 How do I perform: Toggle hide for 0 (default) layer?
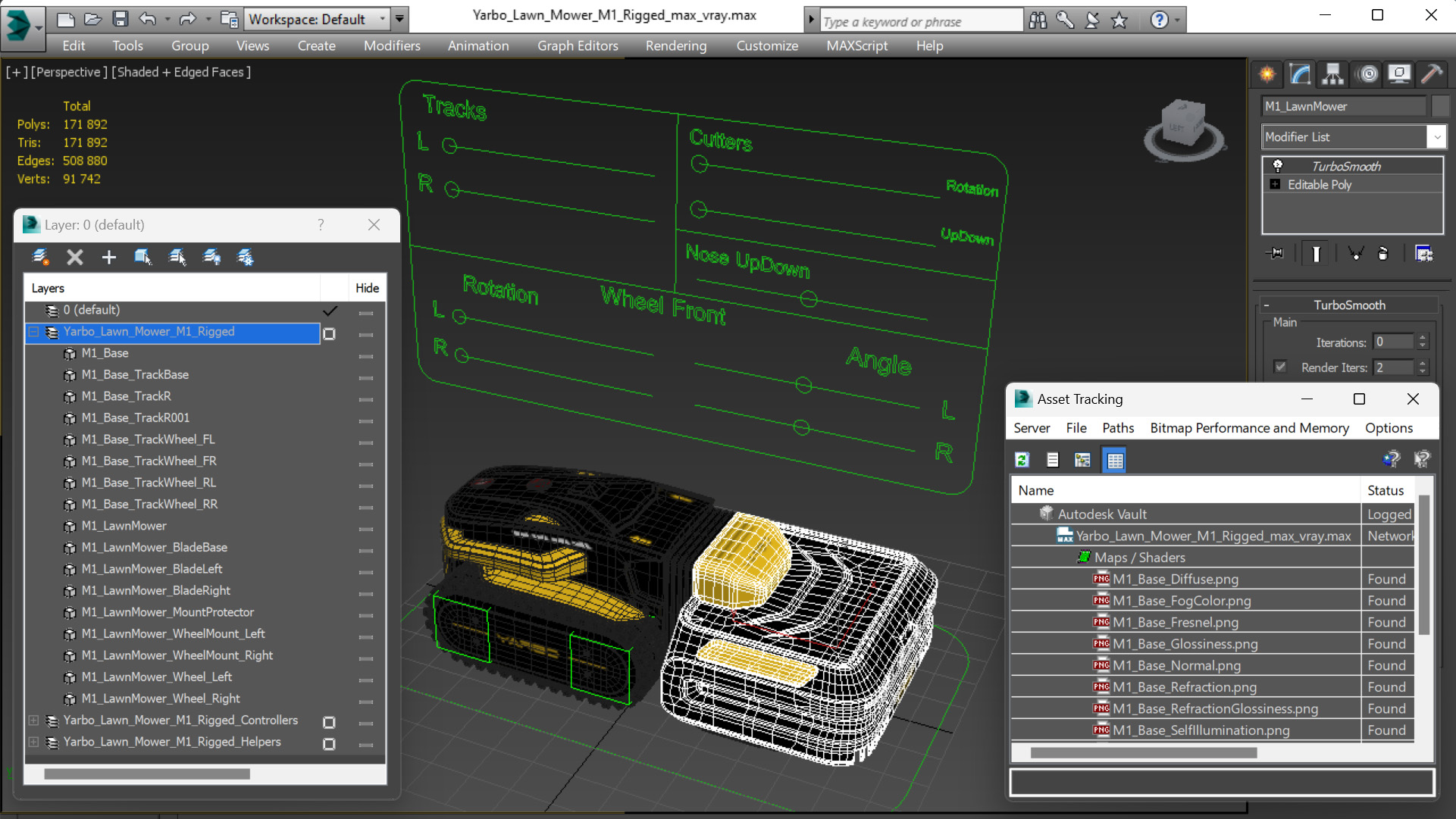point(366,312)
